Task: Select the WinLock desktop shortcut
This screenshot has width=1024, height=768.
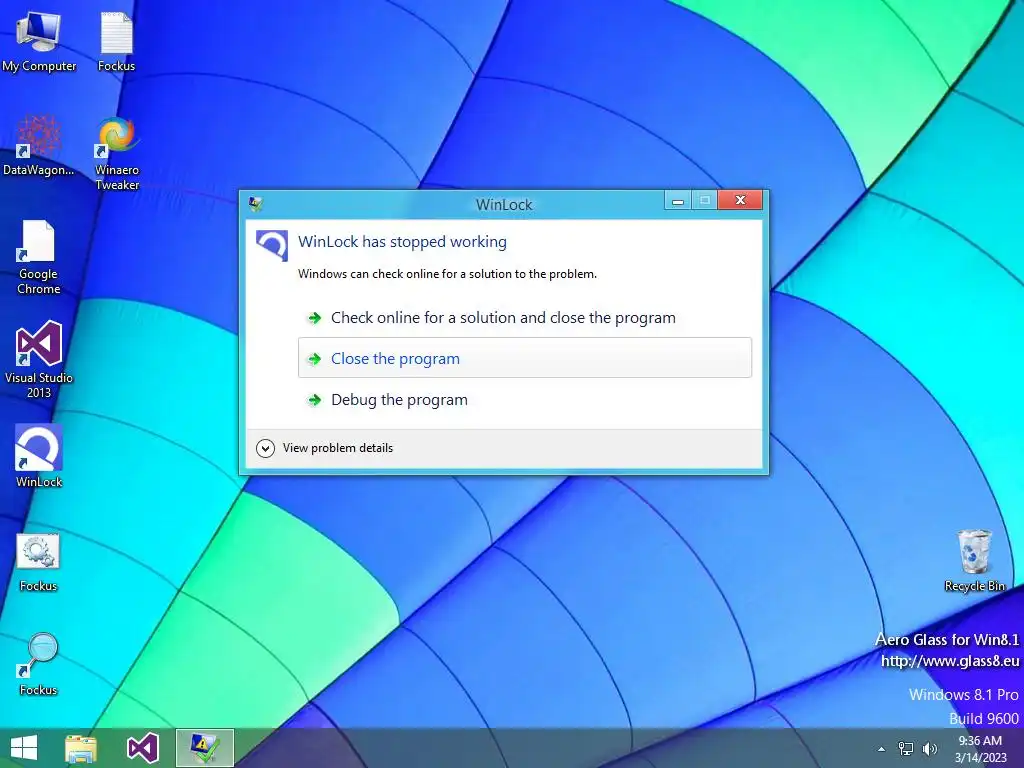Action: pos(39,456)
